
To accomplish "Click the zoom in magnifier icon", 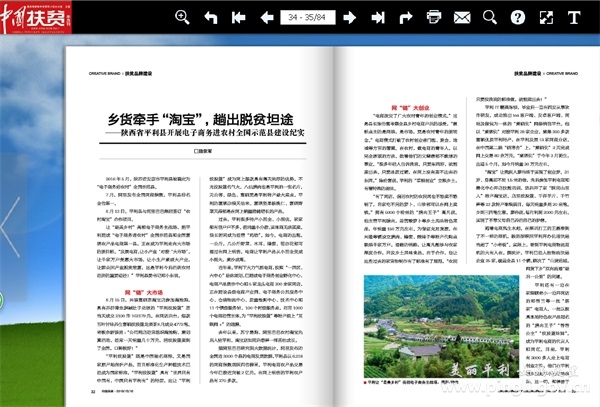I will 182,17.
